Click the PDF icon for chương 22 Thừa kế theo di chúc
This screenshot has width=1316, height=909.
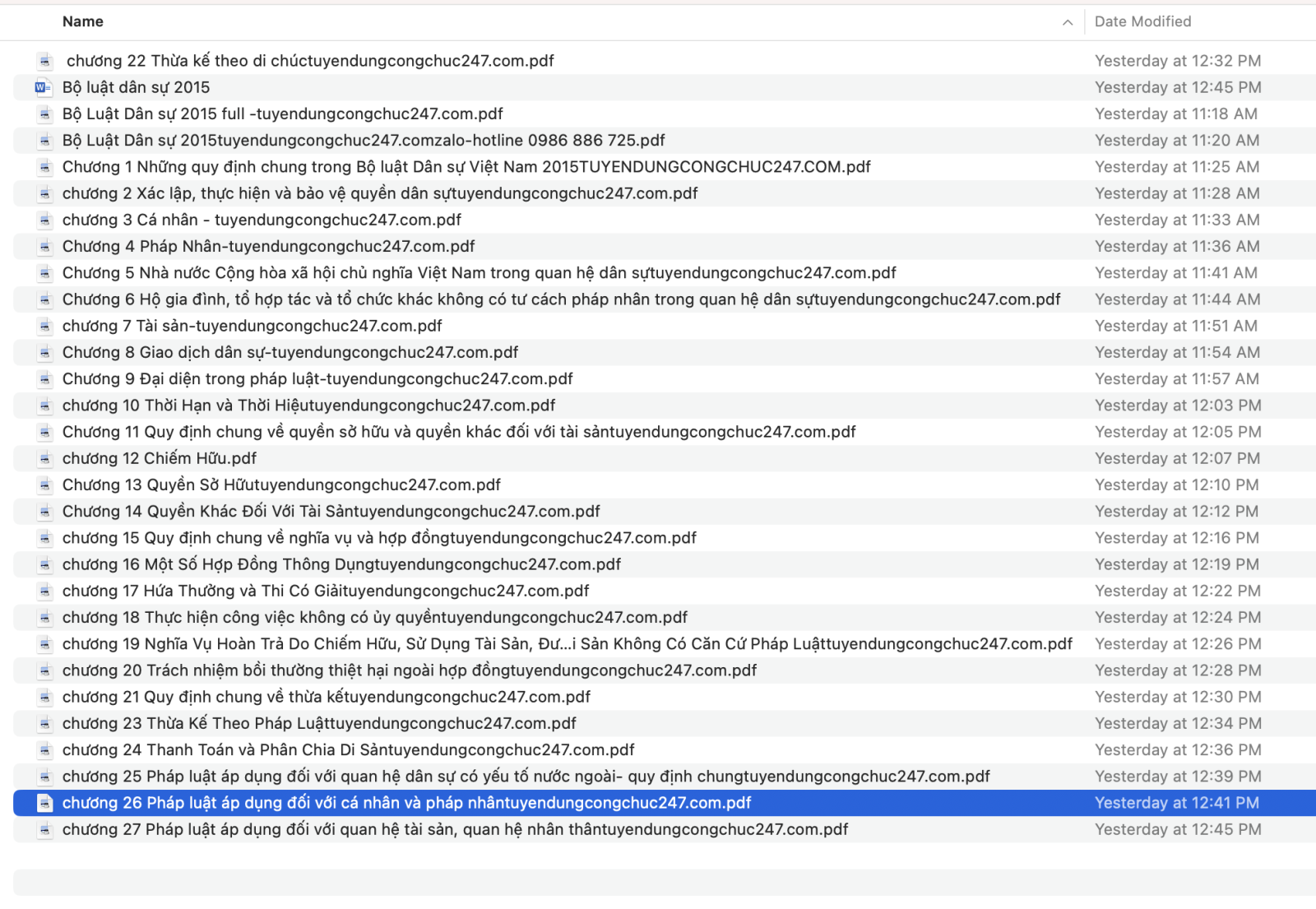[45, 61]
